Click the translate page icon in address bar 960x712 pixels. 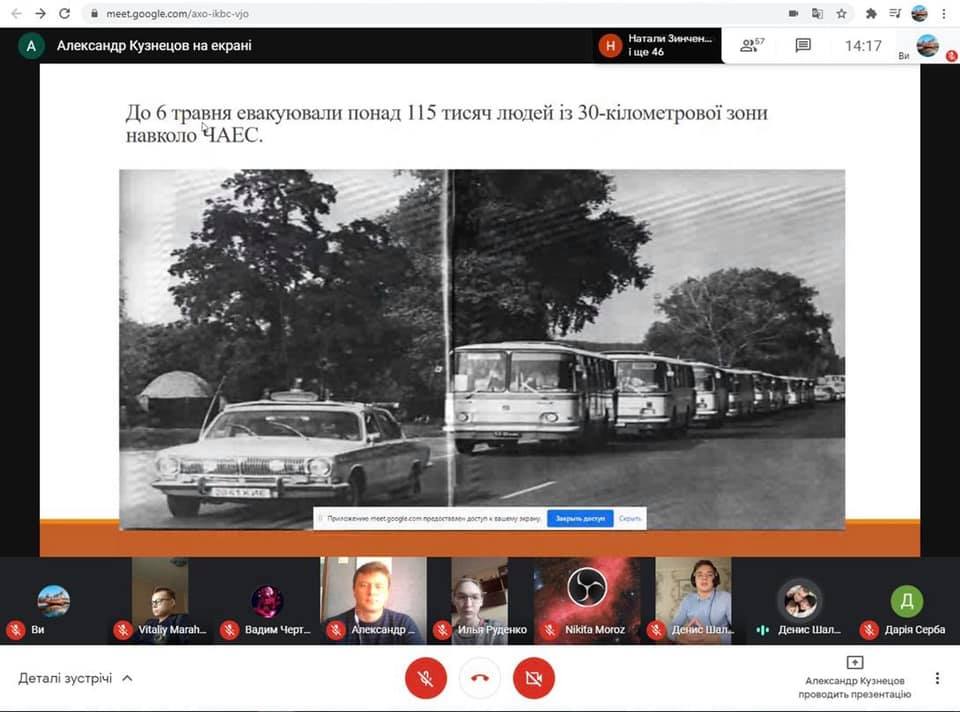(x=818, y=14)
